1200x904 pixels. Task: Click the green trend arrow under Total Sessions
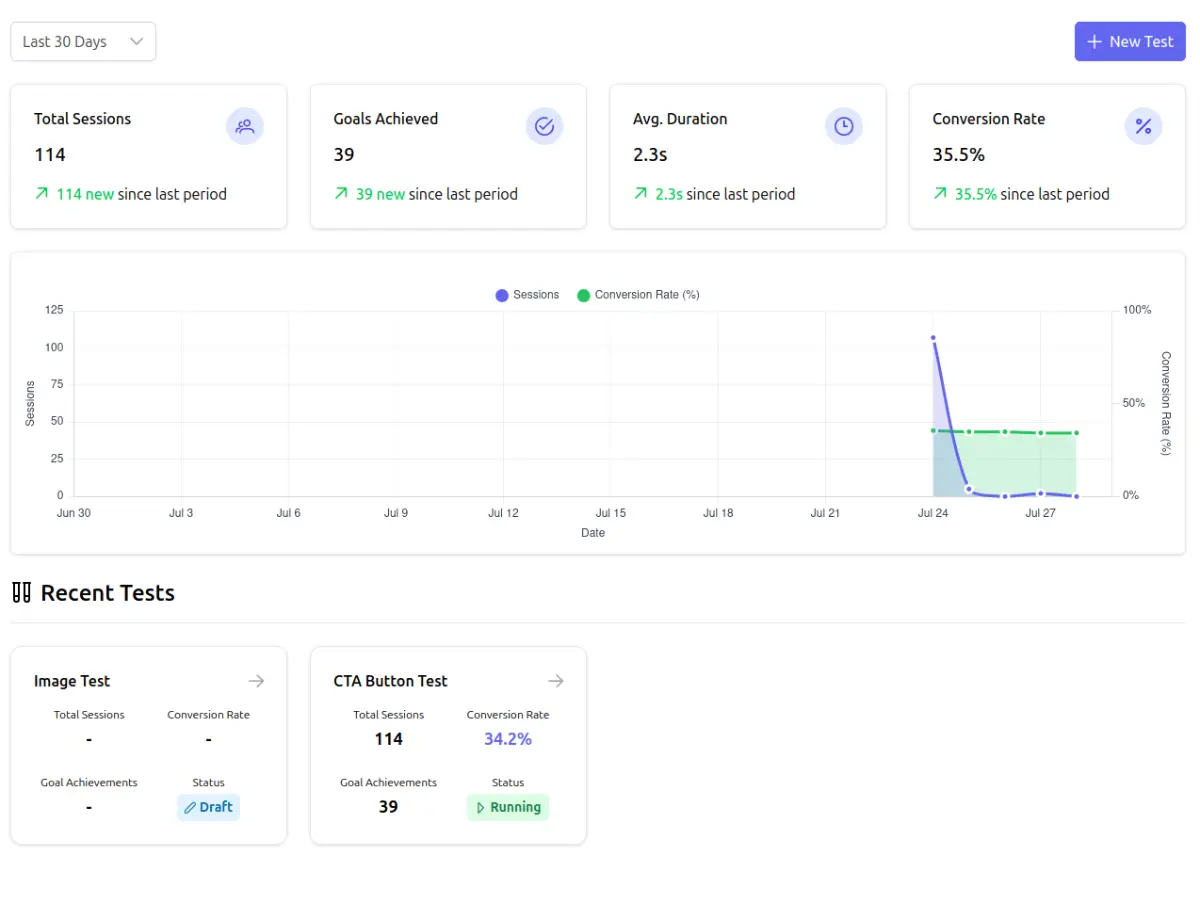42,194
